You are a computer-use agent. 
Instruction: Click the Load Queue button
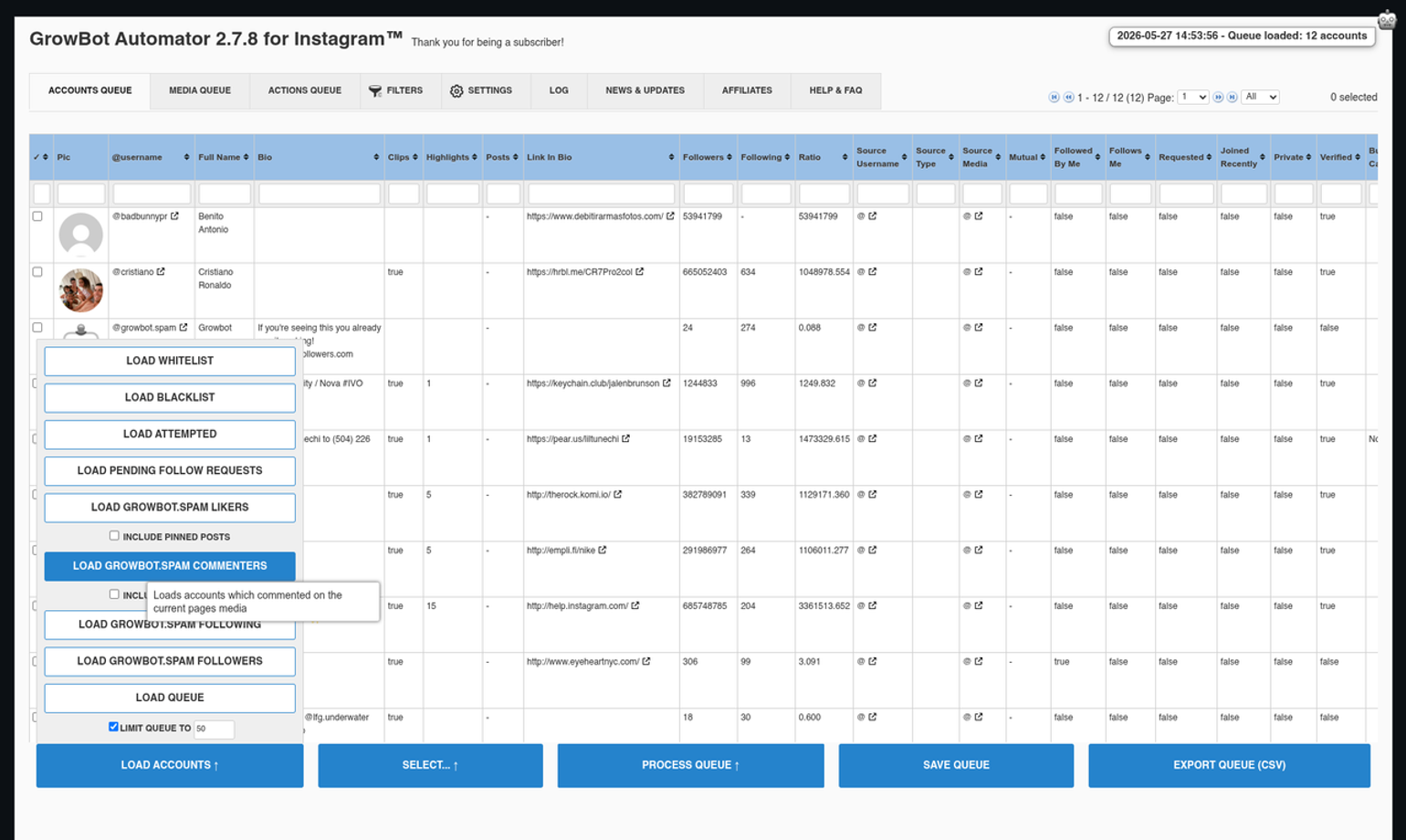(170, 698)
